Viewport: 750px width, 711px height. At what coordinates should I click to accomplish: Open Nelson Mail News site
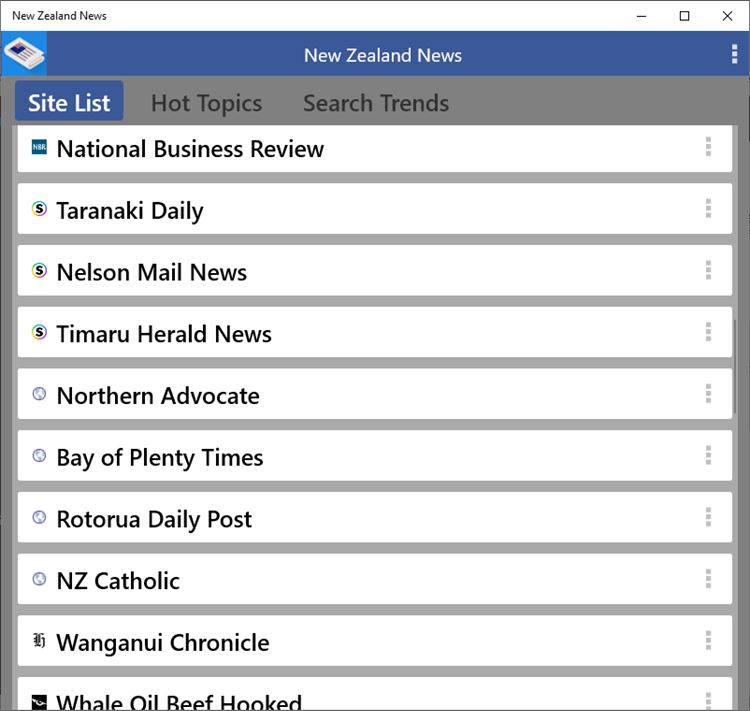tap(375, 271)
